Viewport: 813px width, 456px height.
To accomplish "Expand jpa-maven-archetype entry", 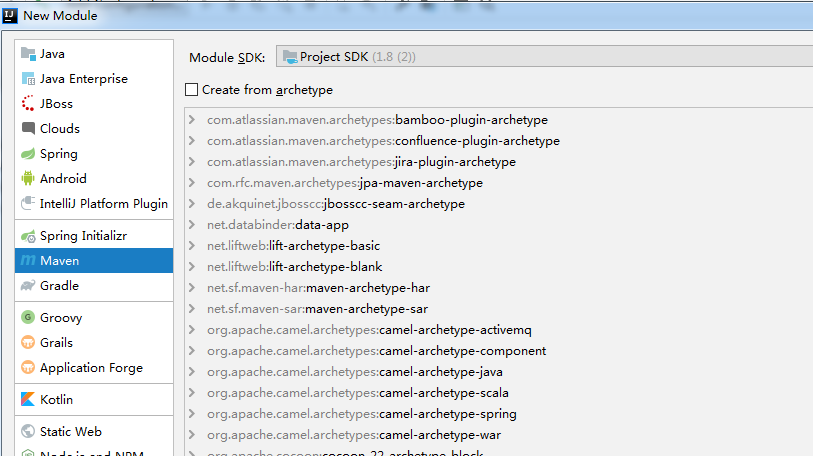I will pos(192,183).
